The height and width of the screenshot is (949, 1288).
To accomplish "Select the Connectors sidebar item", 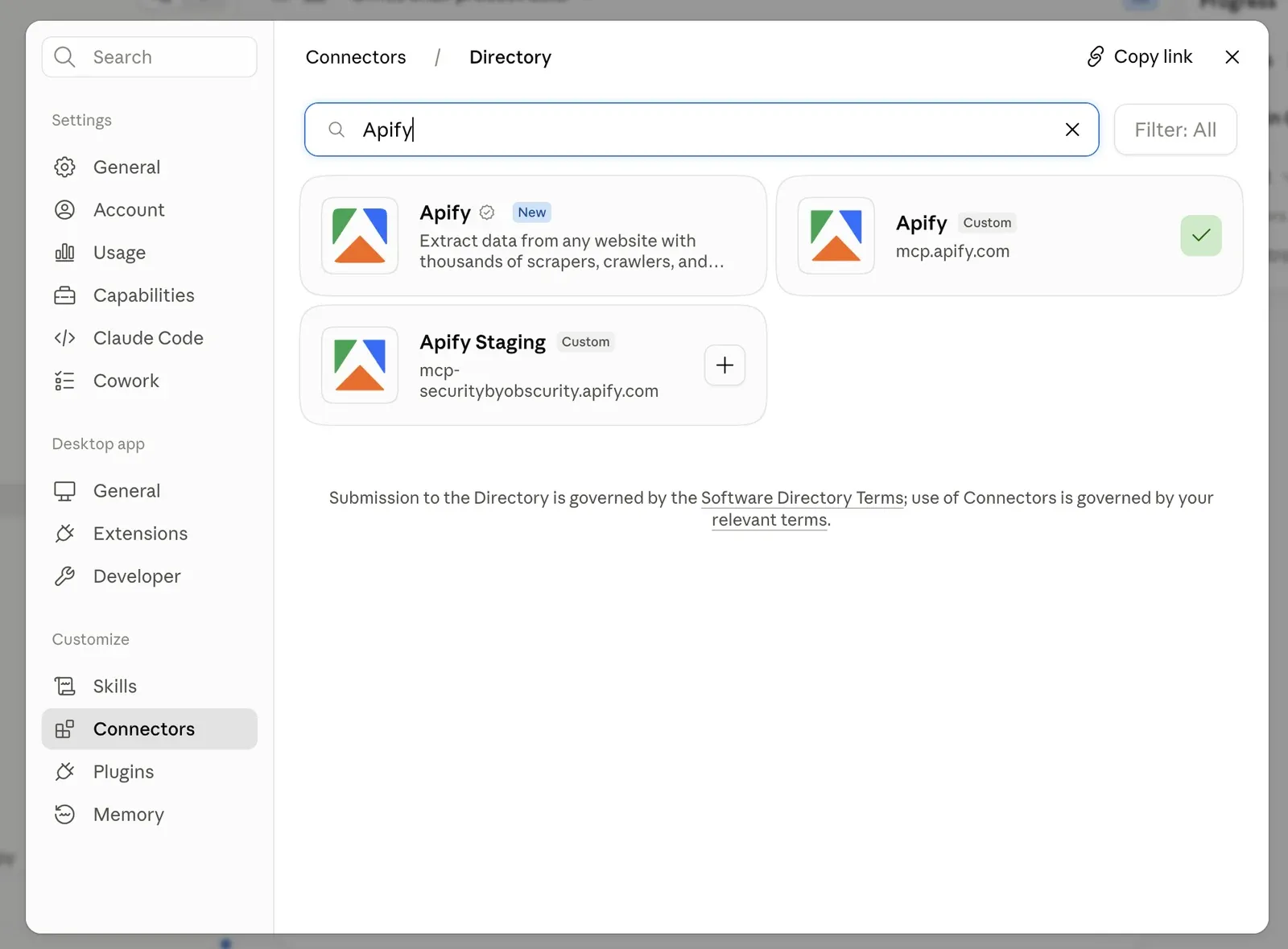I will tap(150, 729).
